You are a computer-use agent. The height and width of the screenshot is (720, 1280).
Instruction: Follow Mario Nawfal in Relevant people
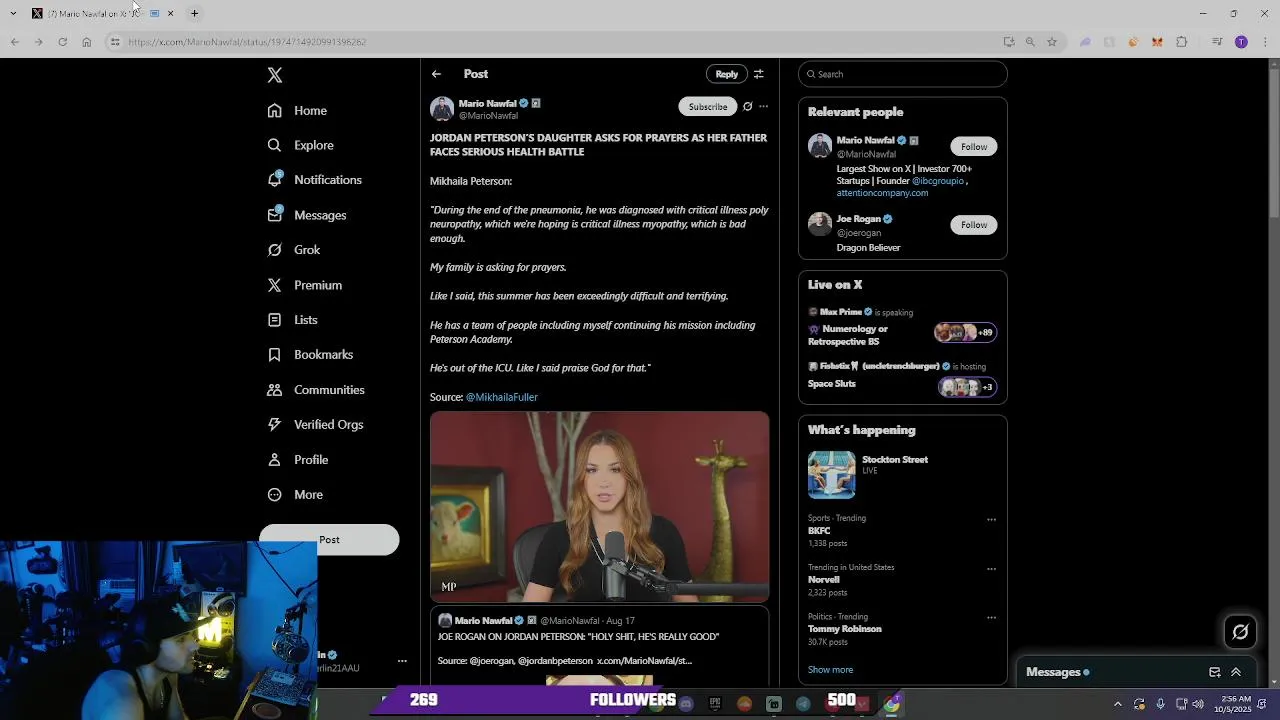[974, 147]
